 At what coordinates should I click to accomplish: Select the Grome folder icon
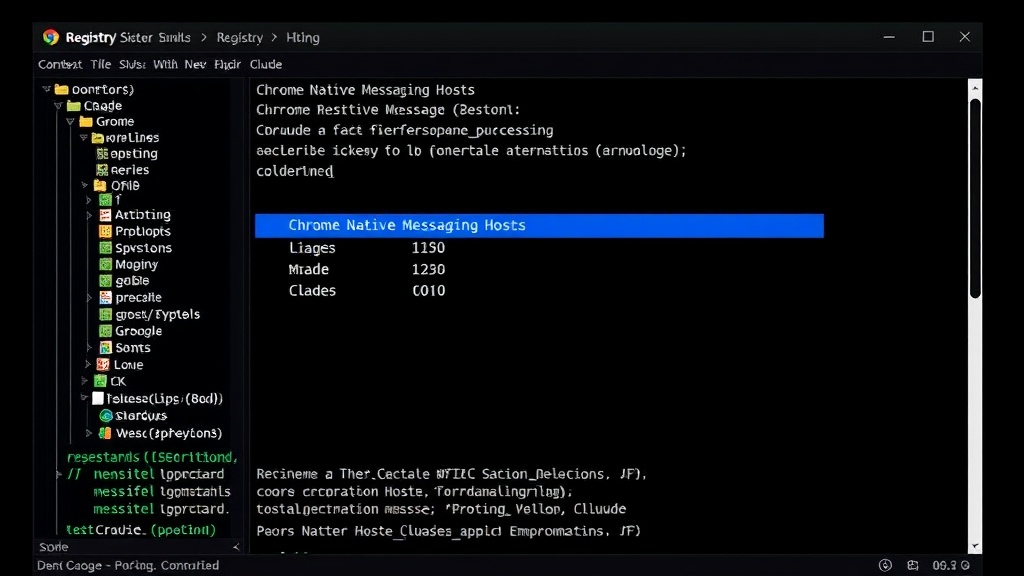(x=86, y=121)
